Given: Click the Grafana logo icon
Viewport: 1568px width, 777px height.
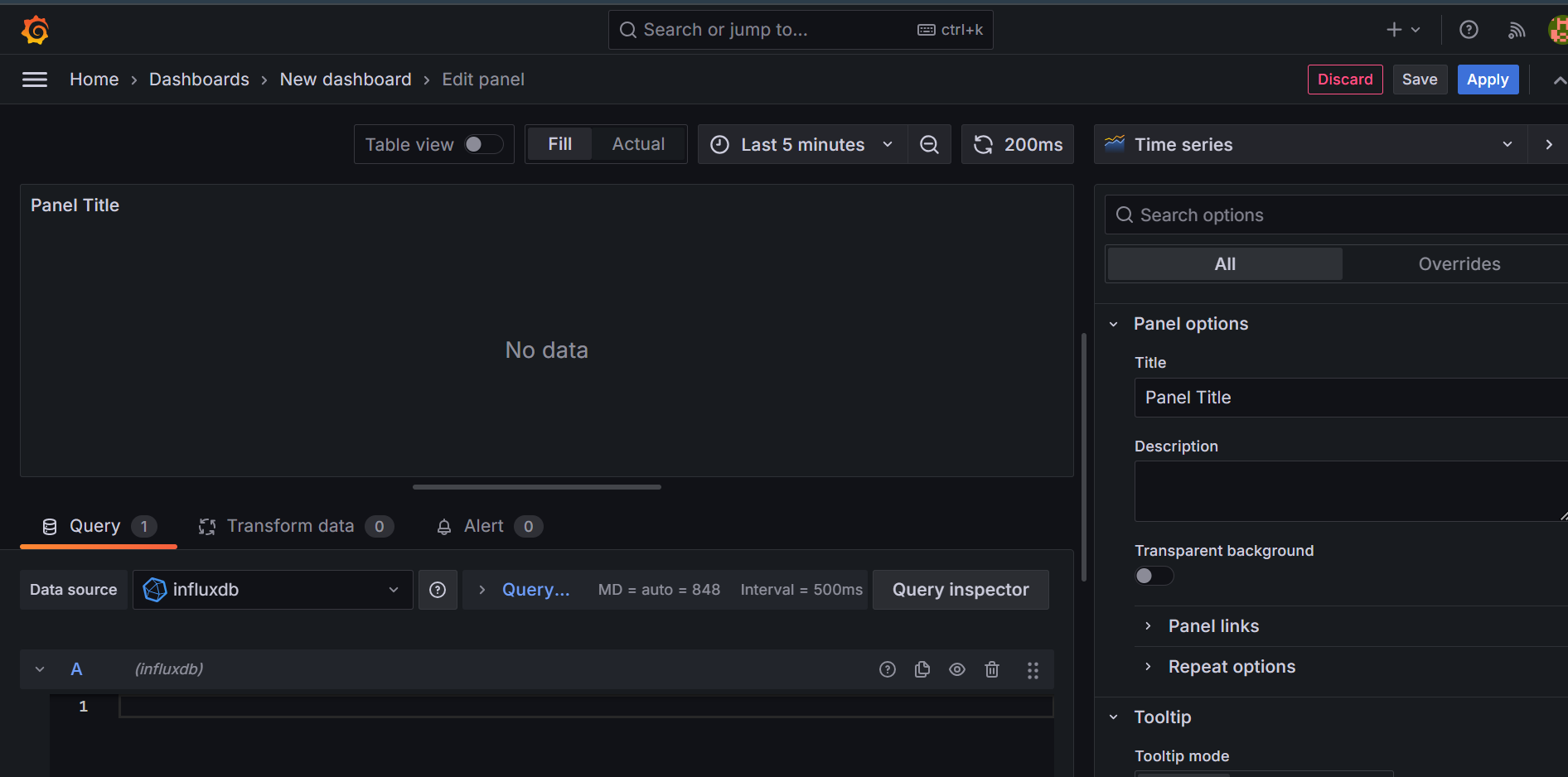Looking at the screenshot, I should click(35, 30).
